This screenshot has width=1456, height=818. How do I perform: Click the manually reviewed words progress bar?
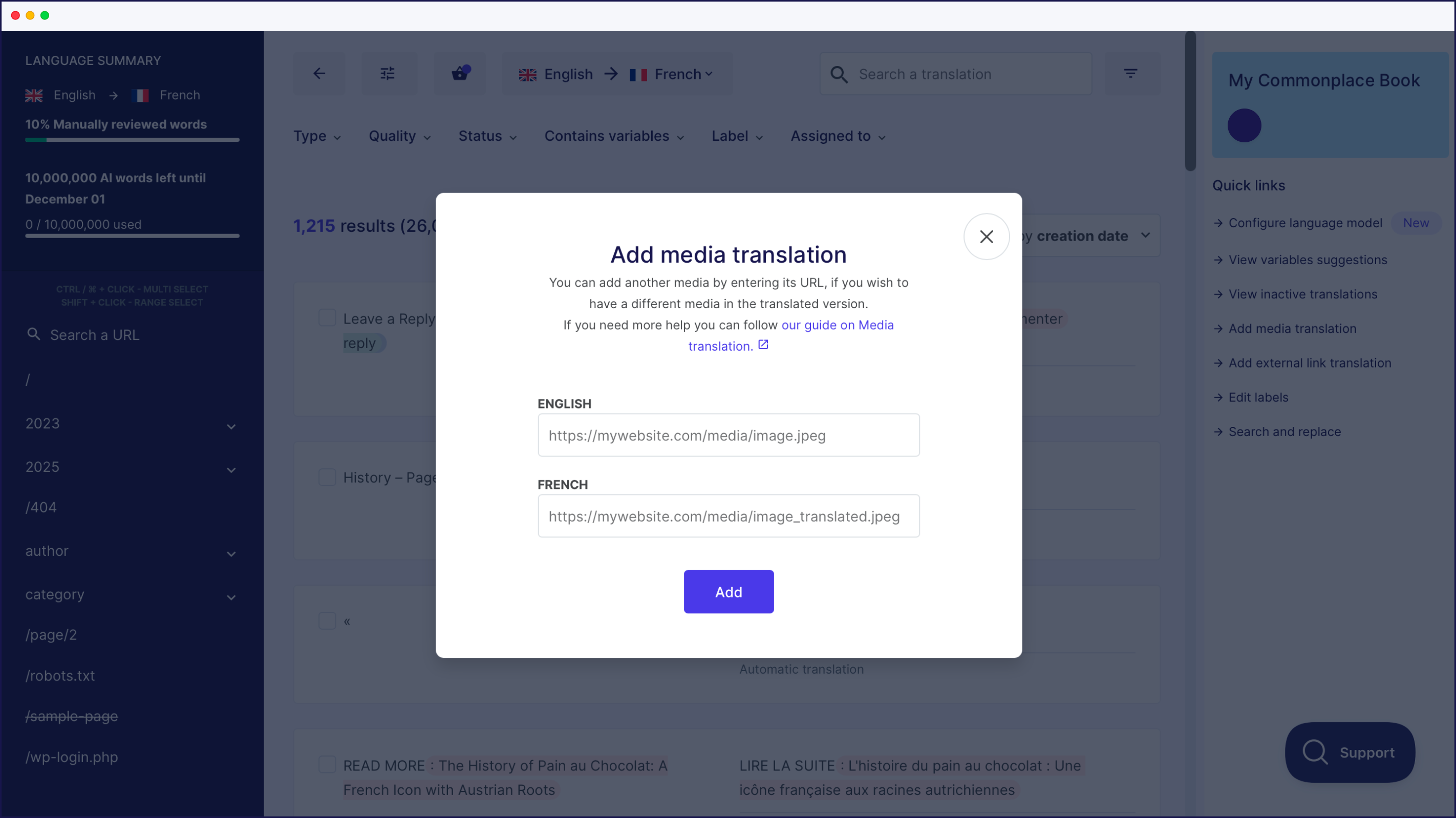coord(132,140)
